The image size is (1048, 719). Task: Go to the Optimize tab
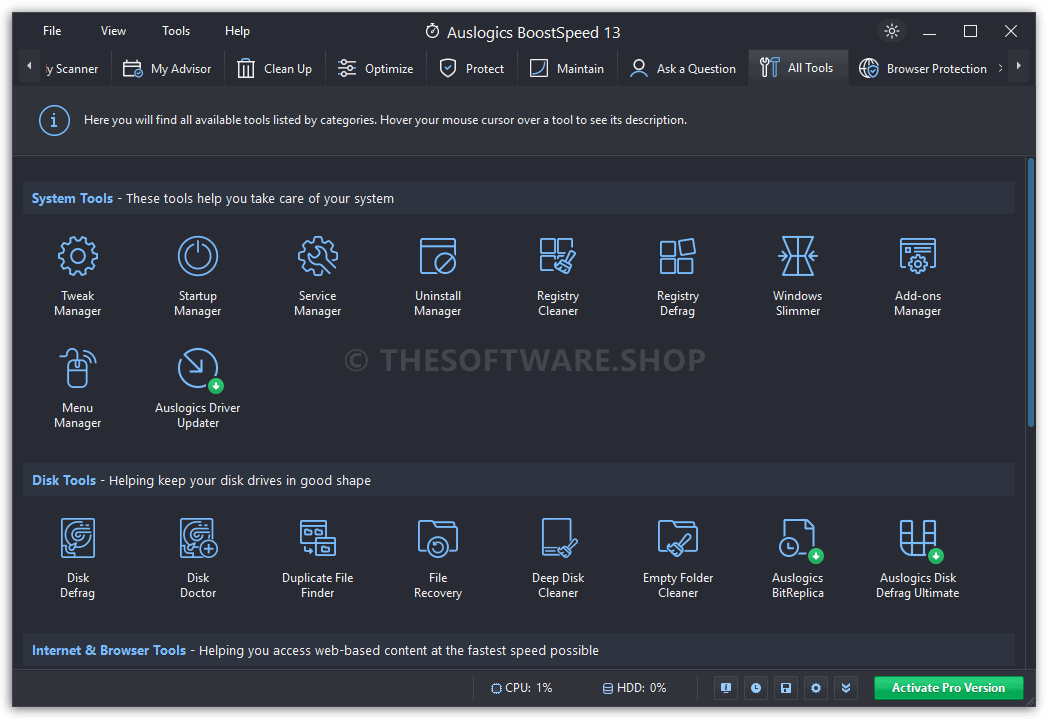click(376, 69)
